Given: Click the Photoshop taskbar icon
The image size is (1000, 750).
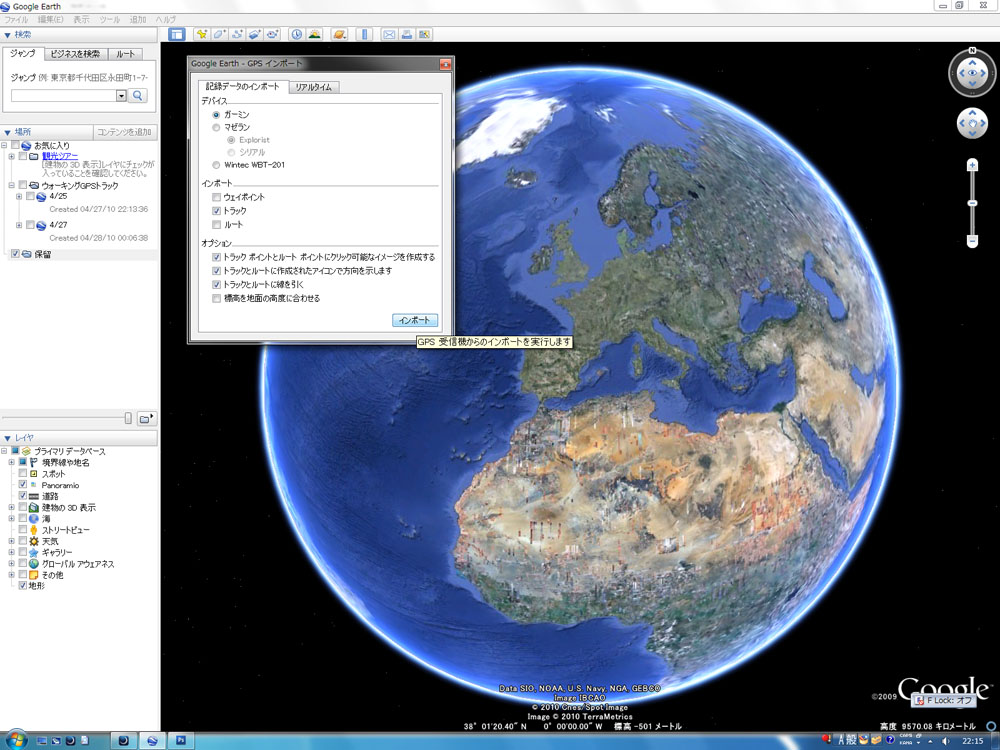Looking at the screenshot, I should 181,740.
